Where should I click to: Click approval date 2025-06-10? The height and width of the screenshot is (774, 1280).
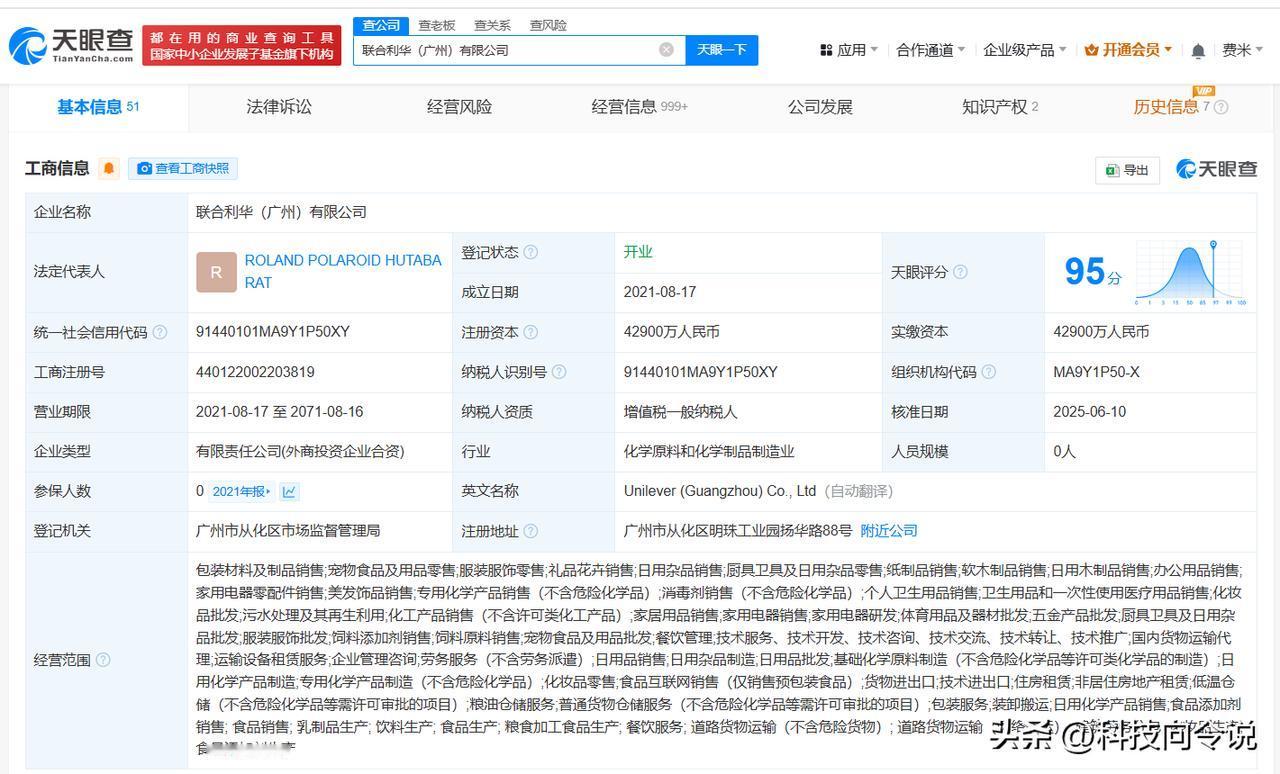point(1089,411)
